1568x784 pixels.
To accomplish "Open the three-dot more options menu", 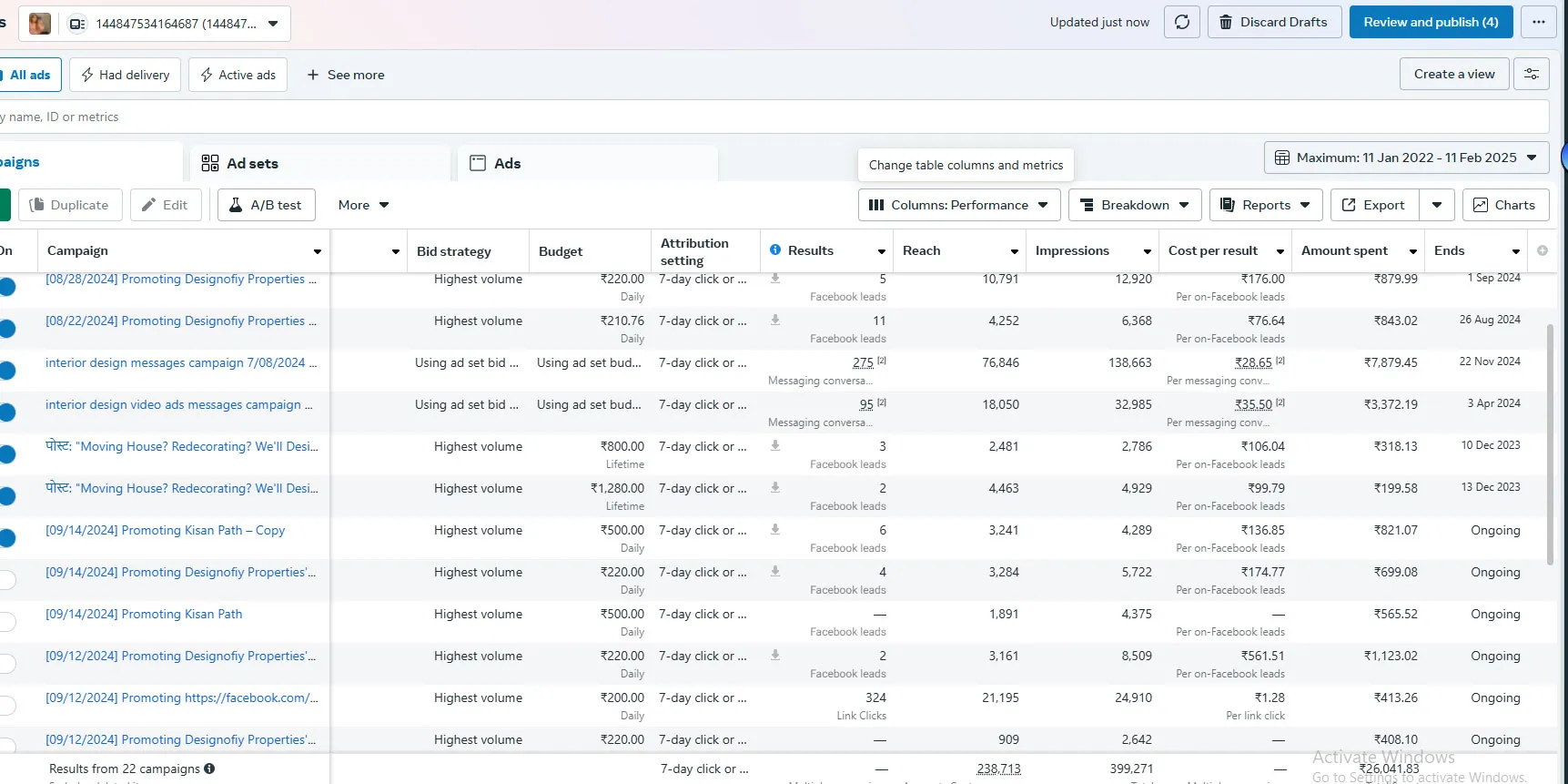I will (x=1538, y=22).
